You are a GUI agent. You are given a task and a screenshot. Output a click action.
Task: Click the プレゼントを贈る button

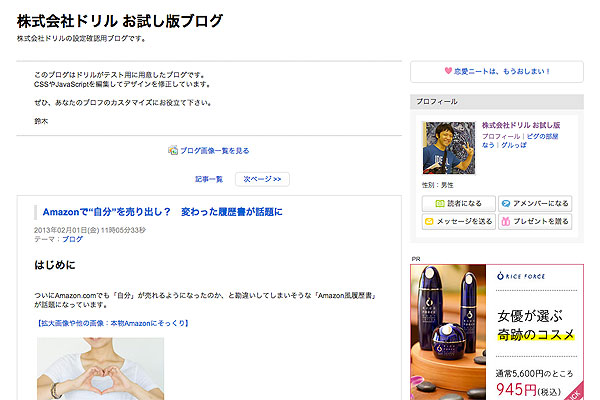pos(535,221)
